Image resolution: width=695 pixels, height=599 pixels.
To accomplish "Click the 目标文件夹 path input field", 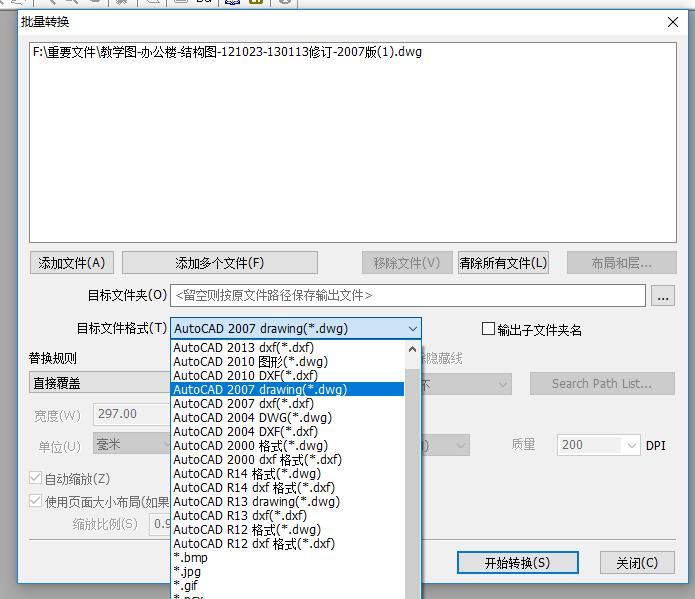I will pos(408,296).
